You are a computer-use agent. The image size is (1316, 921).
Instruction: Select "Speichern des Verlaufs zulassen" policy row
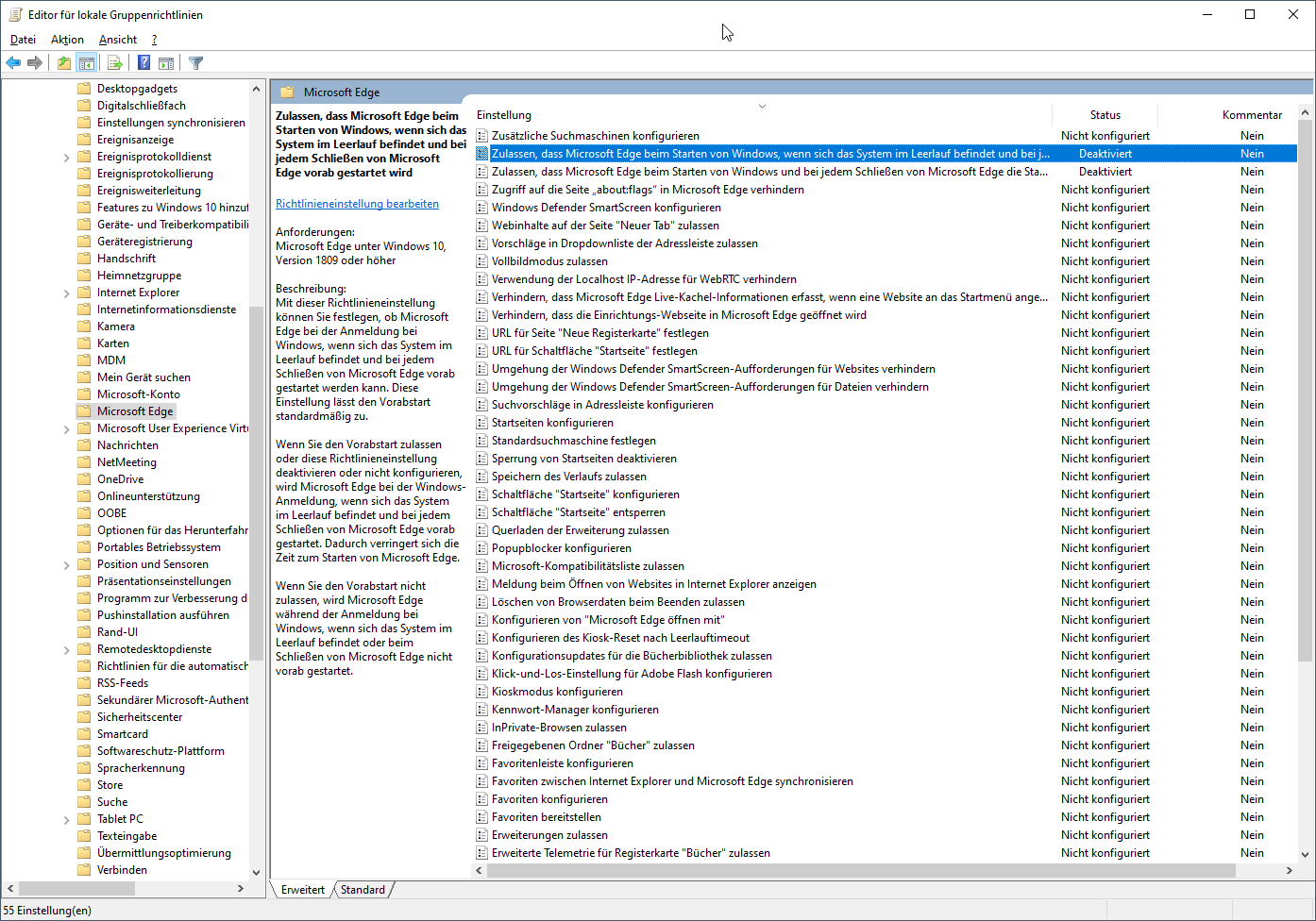pos(886,477)
